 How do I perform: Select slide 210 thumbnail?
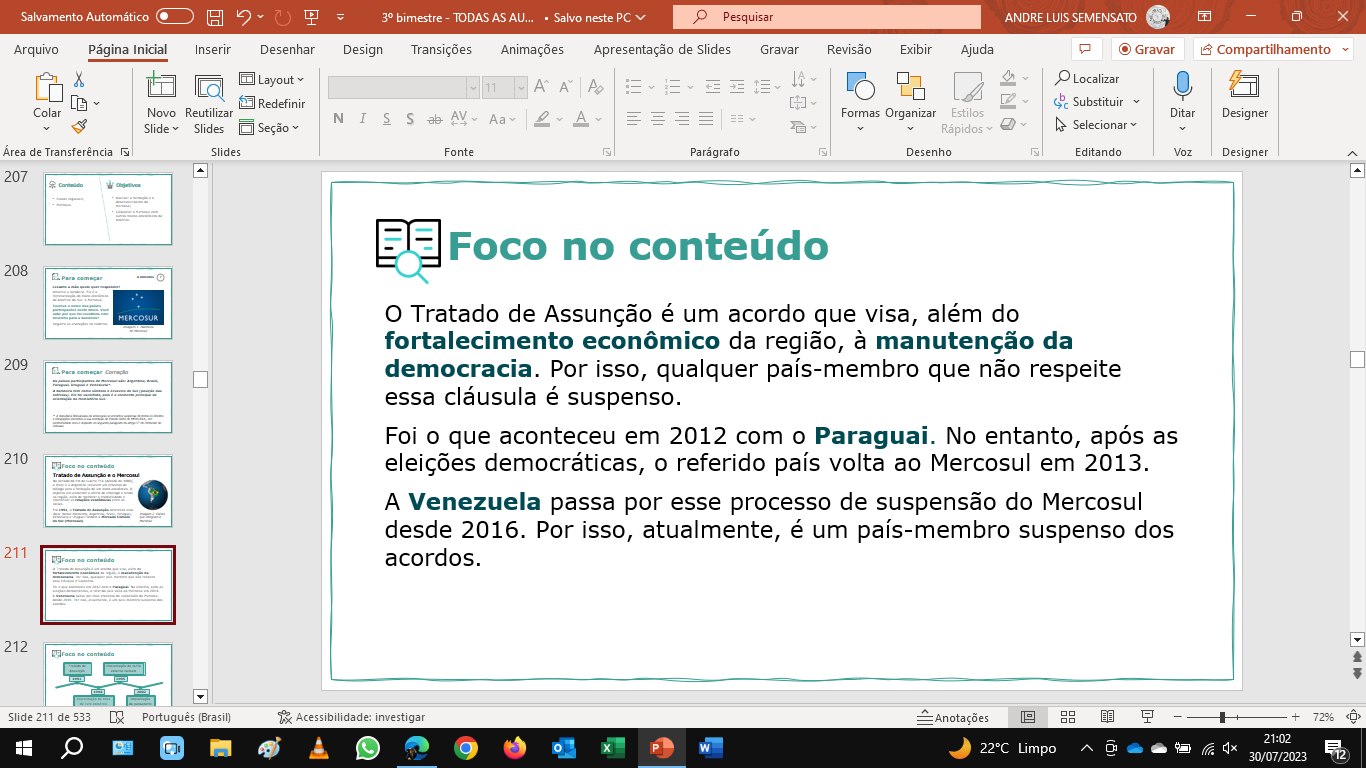pyautogui.click(x=108, y=491)
